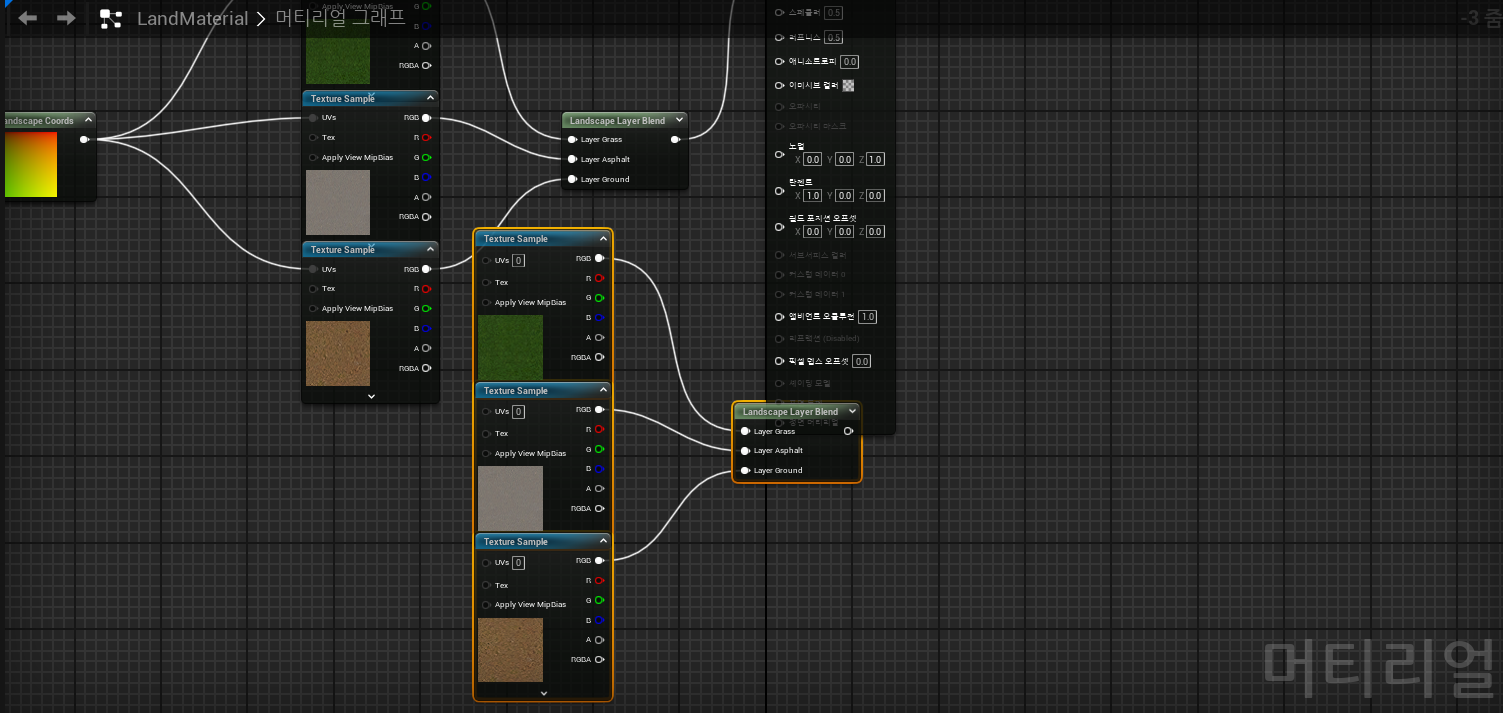The height and width of the screenshot is (713, 1503).
Task: Click the RGB output pin on the selected brown Texture Sample
Action: (x=600, y=560)
